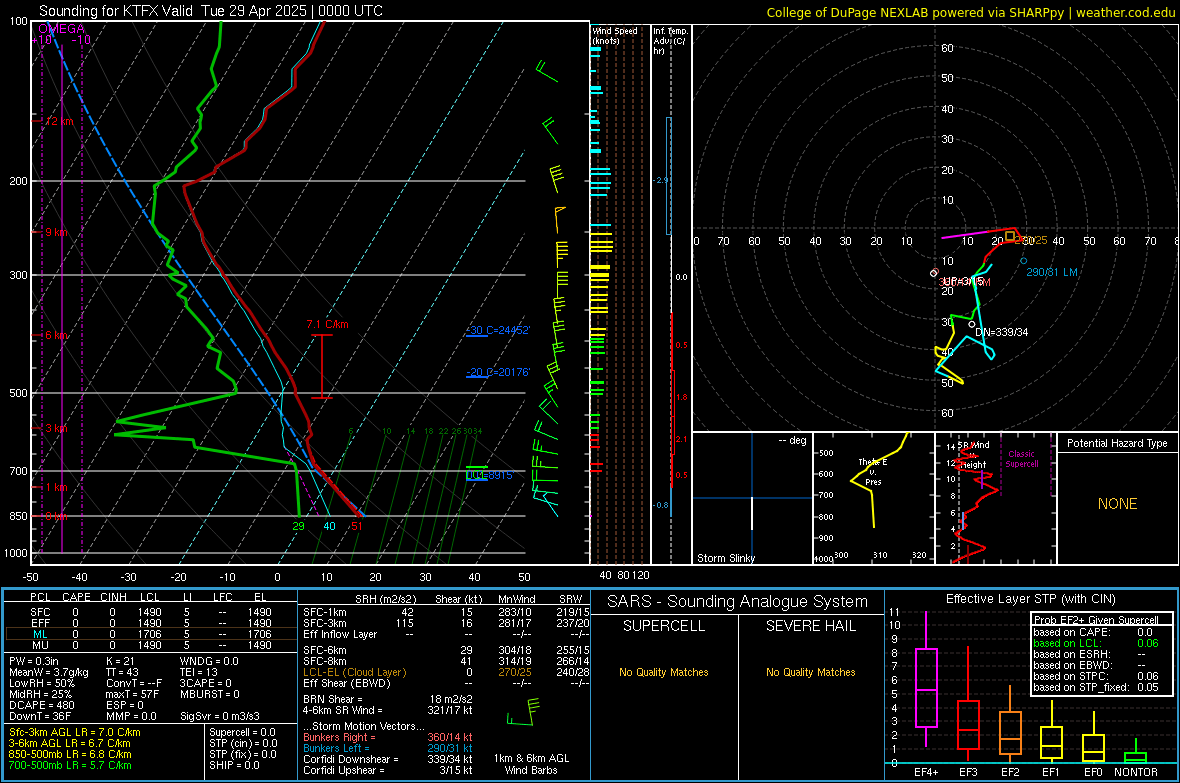Select the 290/31 LM hodograph label
The image size is (1180, 783).
click(1051, 272)
